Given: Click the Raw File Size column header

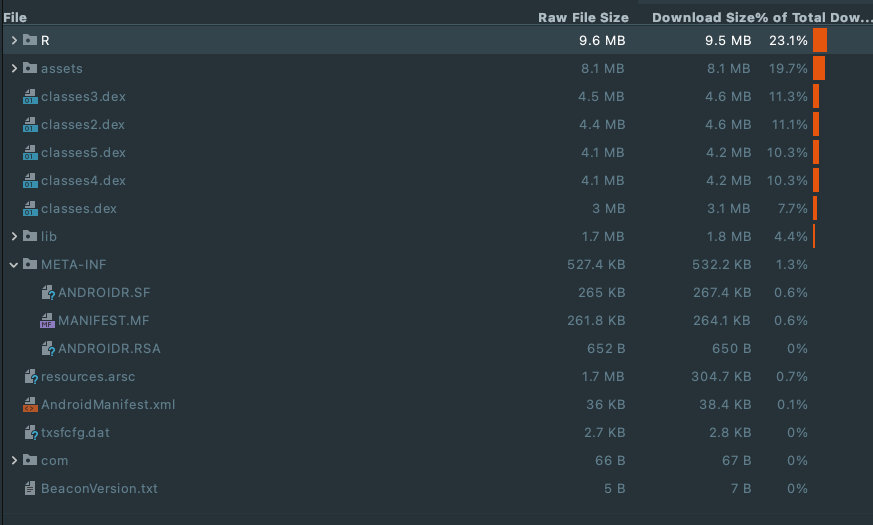Looking at the screenshot, I should point(583,17).
